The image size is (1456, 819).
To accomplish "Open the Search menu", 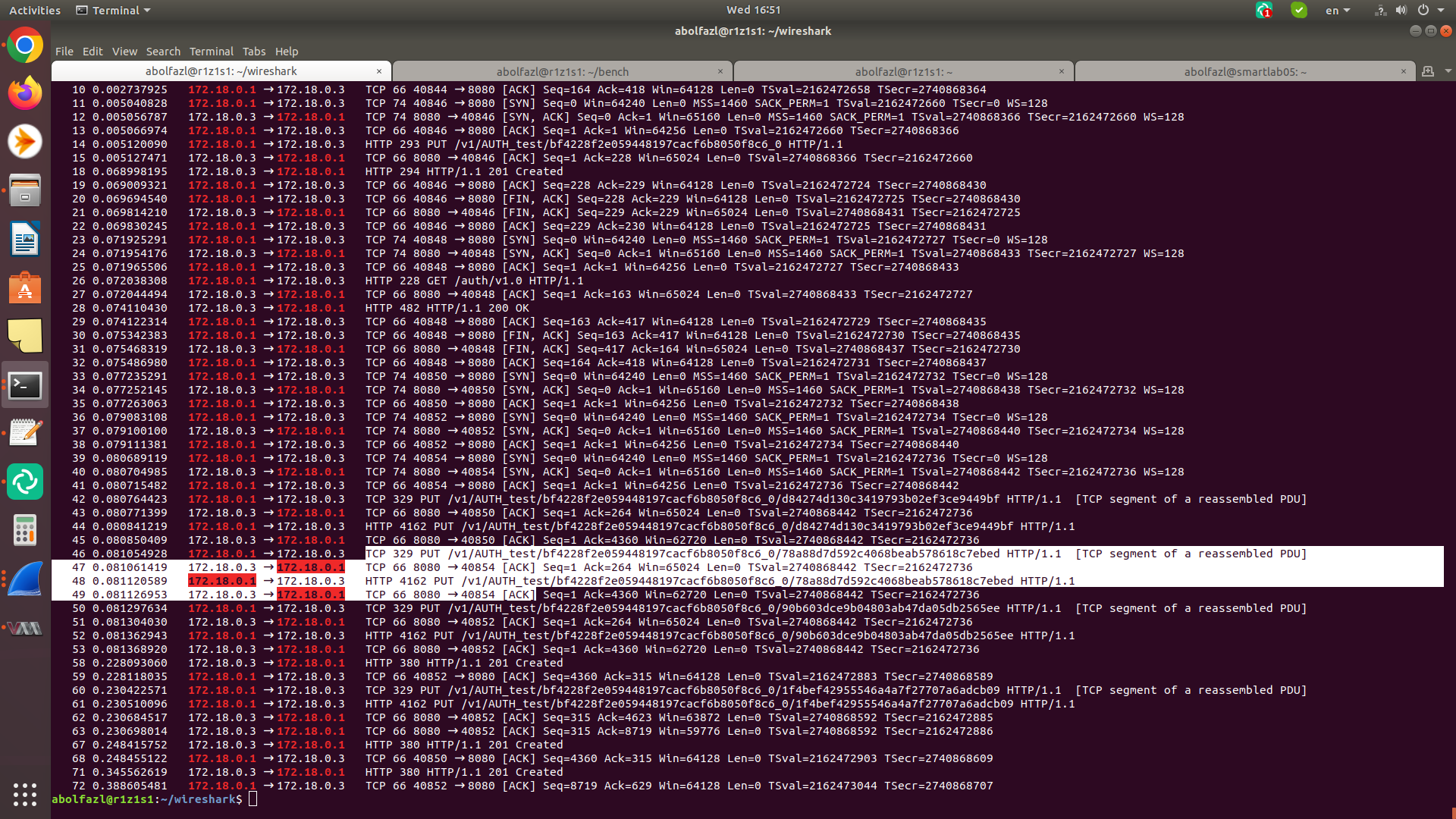I will (x=163, y=52).
